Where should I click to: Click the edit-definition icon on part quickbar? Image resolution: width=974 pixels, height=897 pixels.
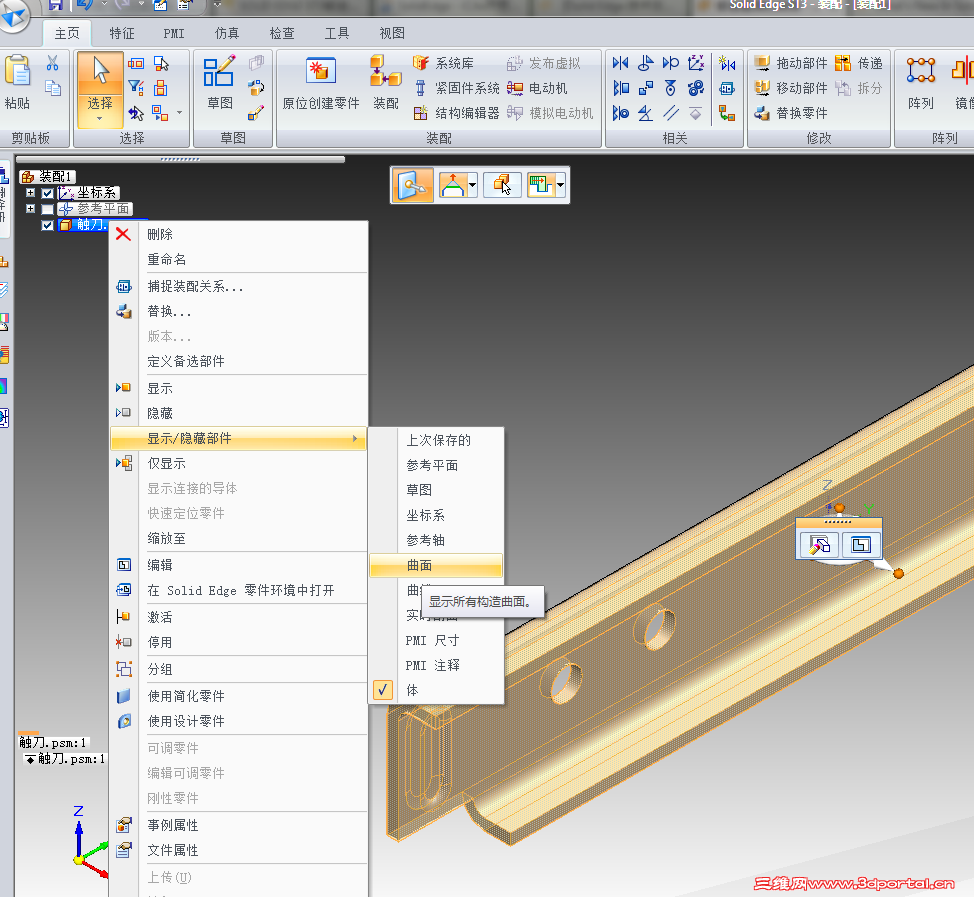819,545
